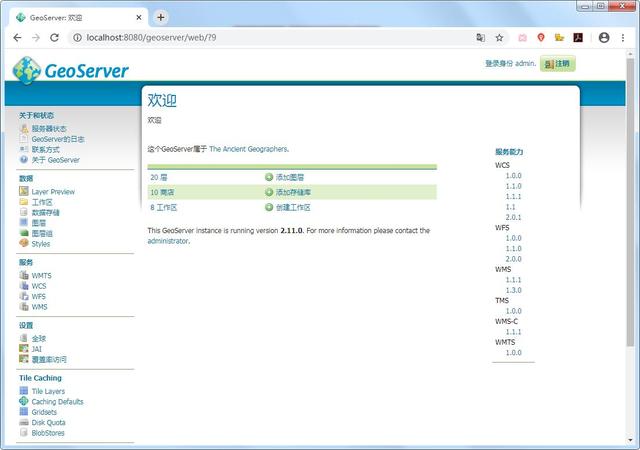Open Layer Preview text link

(53, 192)
